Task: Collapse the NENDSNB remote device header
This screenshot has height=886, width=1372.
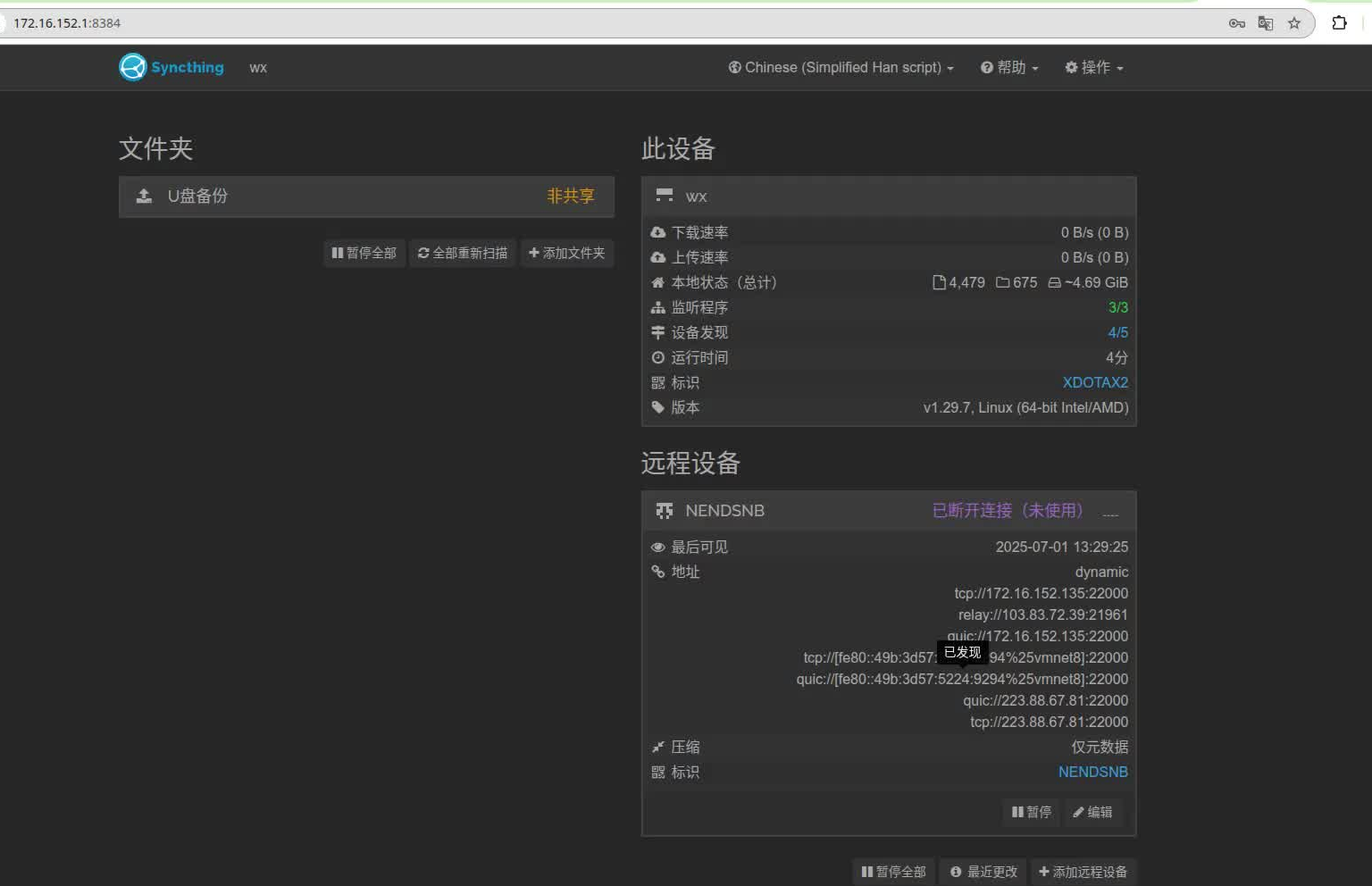Action: coord(889,511)
